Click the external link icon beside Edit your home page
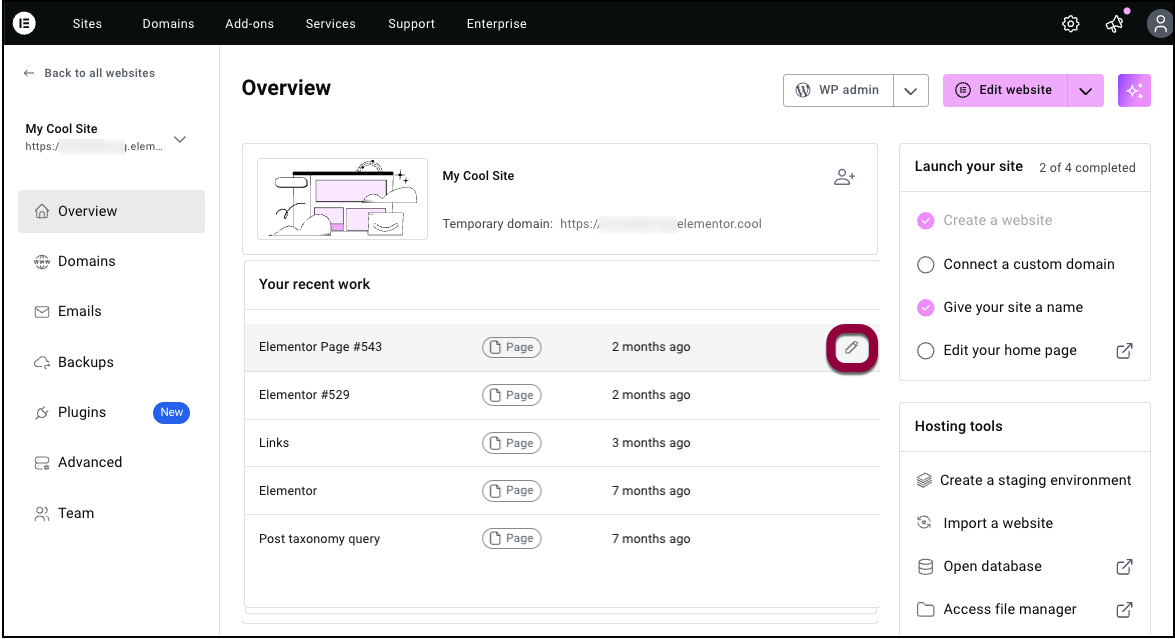Image resolution: width=1175 pixels, height=639 pixels. 1124,351
